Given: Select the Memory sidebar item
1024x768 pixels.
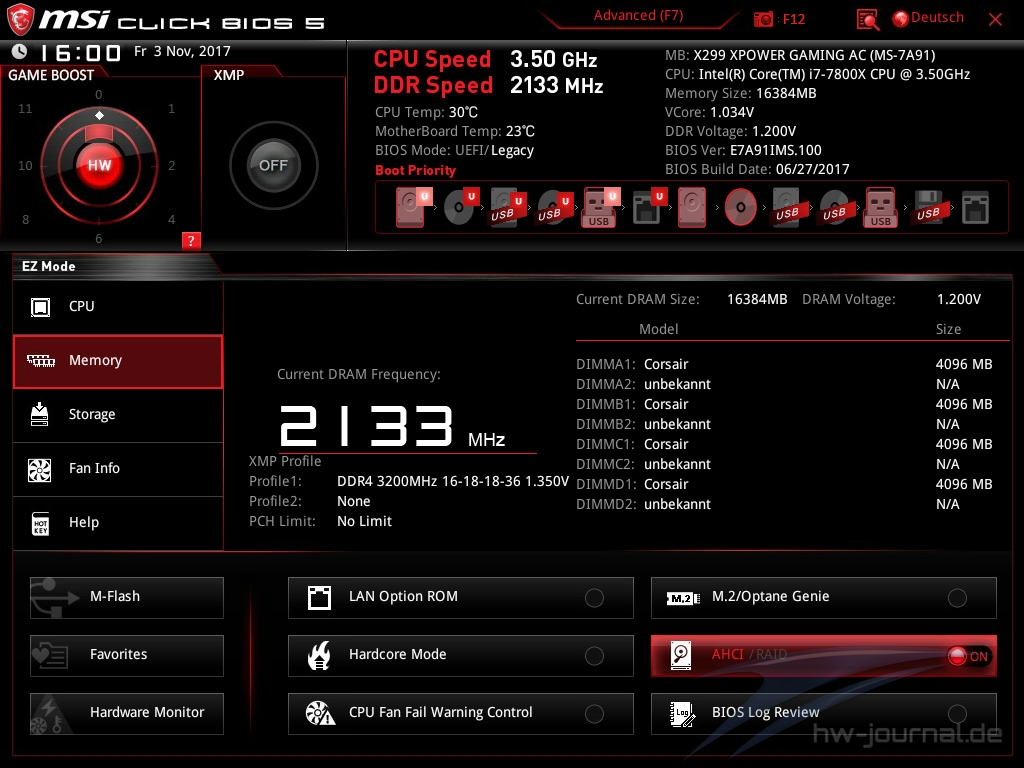Looking at the screenshot, I should click(118, 361).
